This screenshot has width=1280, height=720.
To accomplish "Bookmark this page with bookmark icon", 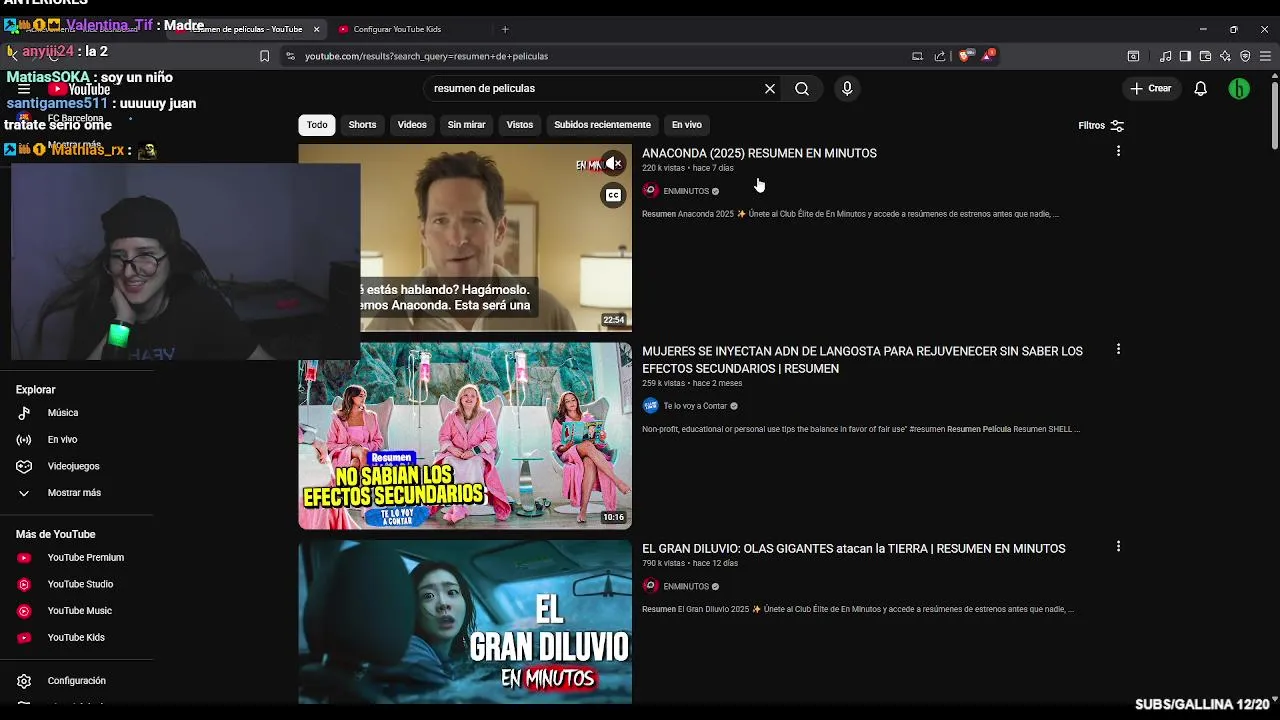I will pyautogui.click(x=264, y=56).
